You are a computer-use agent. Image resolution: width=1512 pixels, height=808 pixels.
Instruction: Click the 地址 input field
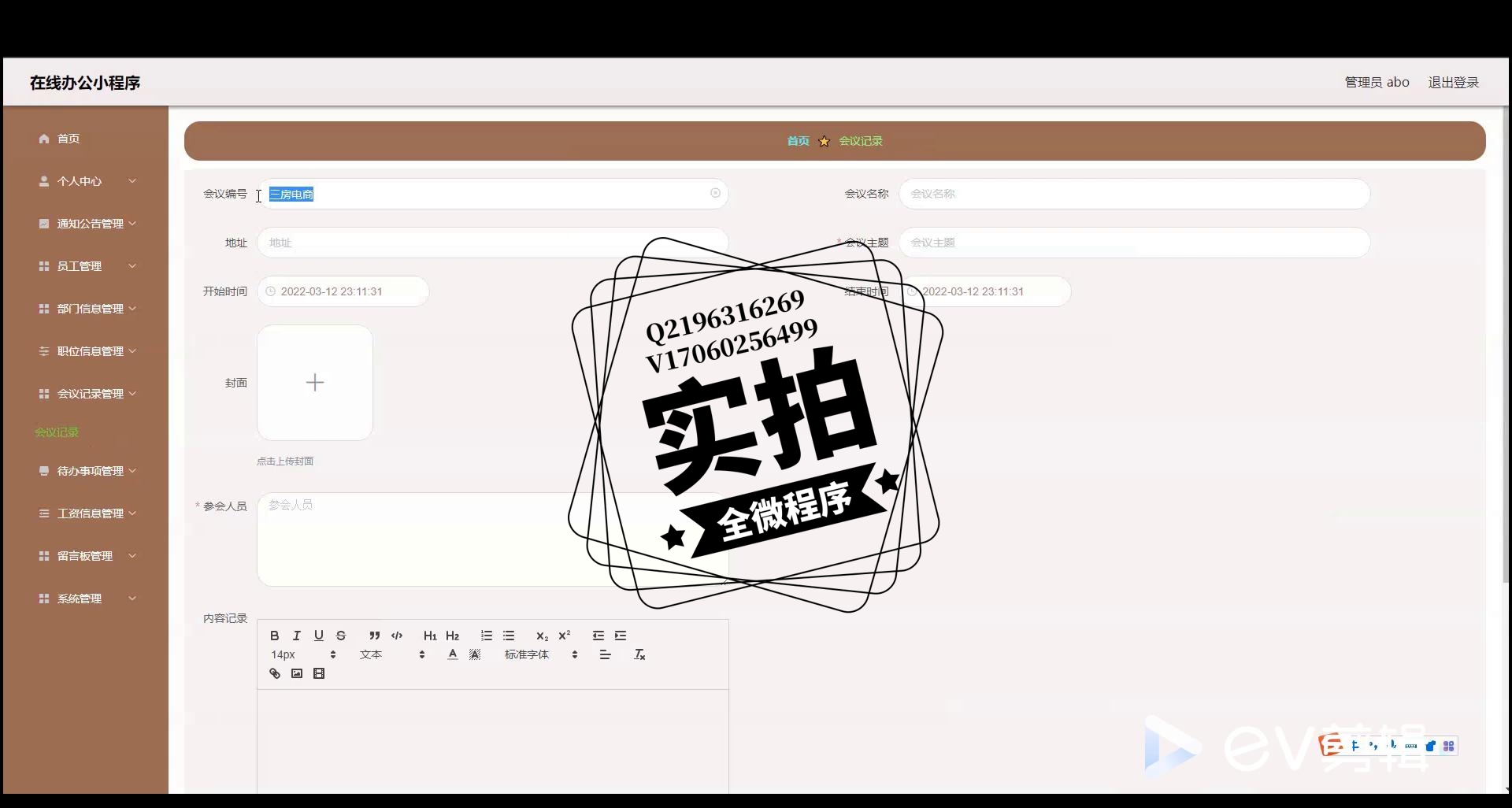492,243
